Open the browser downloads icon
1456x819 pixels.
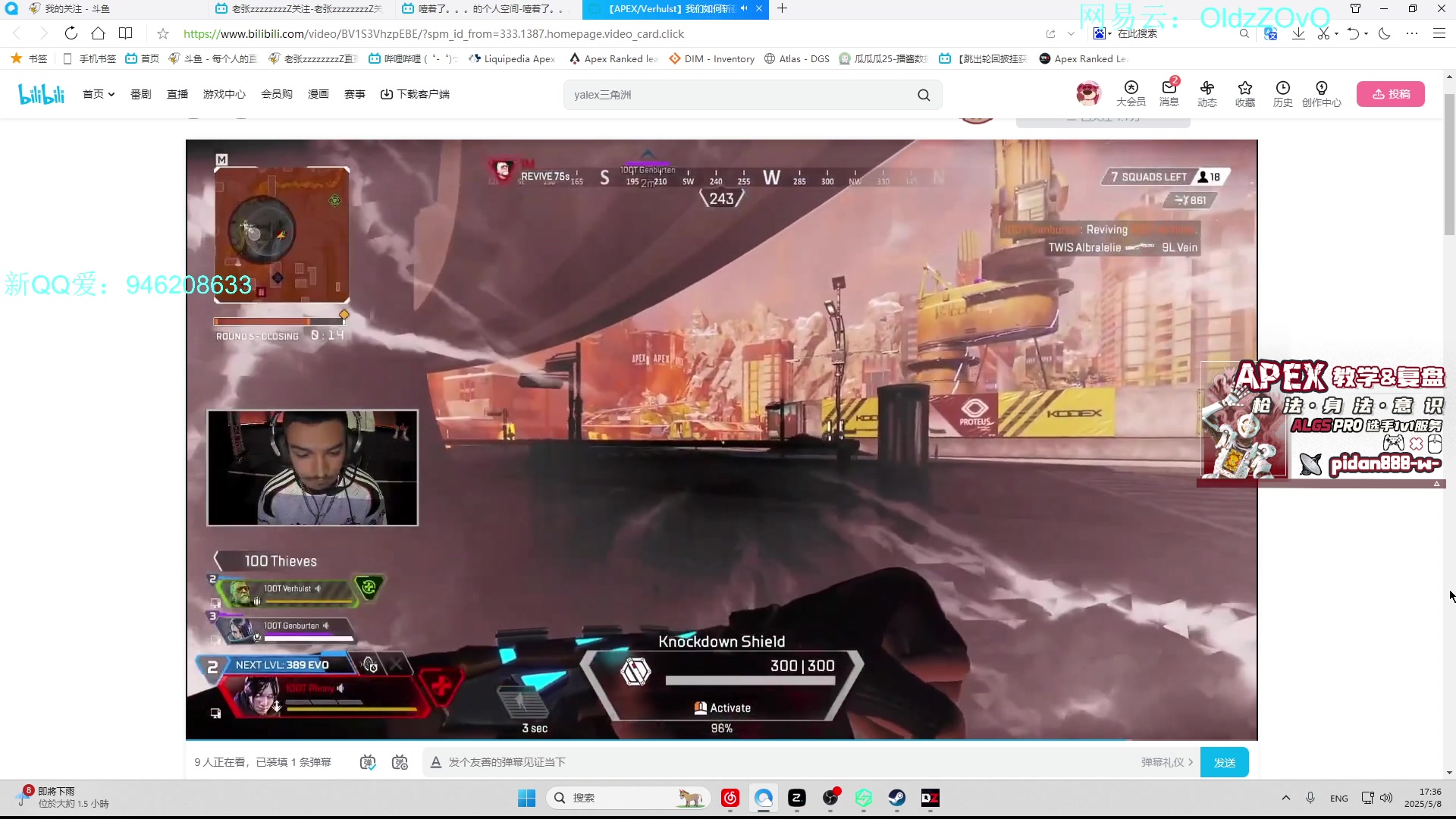[1298, 33]
